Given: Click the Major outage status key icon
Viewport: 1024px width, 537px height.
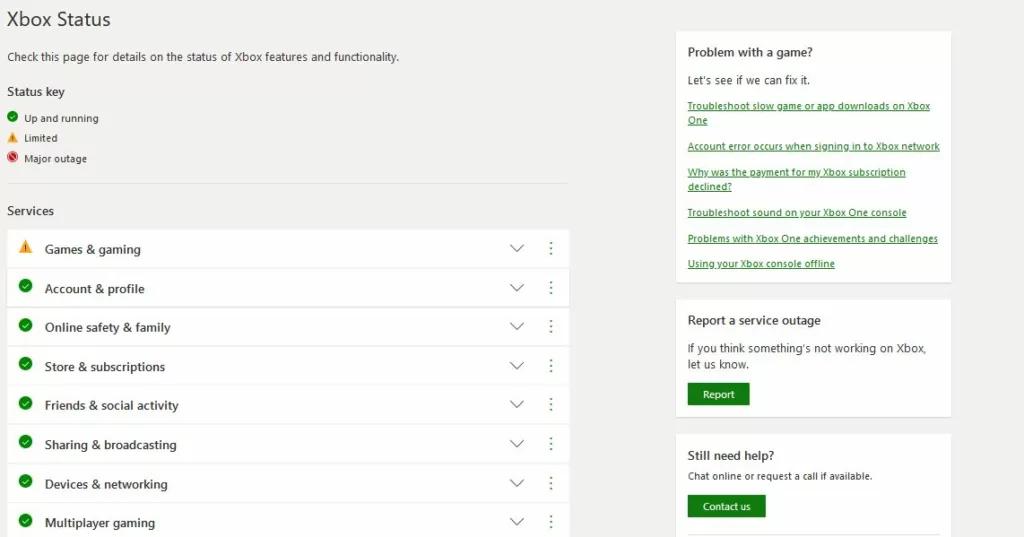Looking at the screenshot, I should pos(12,157).
